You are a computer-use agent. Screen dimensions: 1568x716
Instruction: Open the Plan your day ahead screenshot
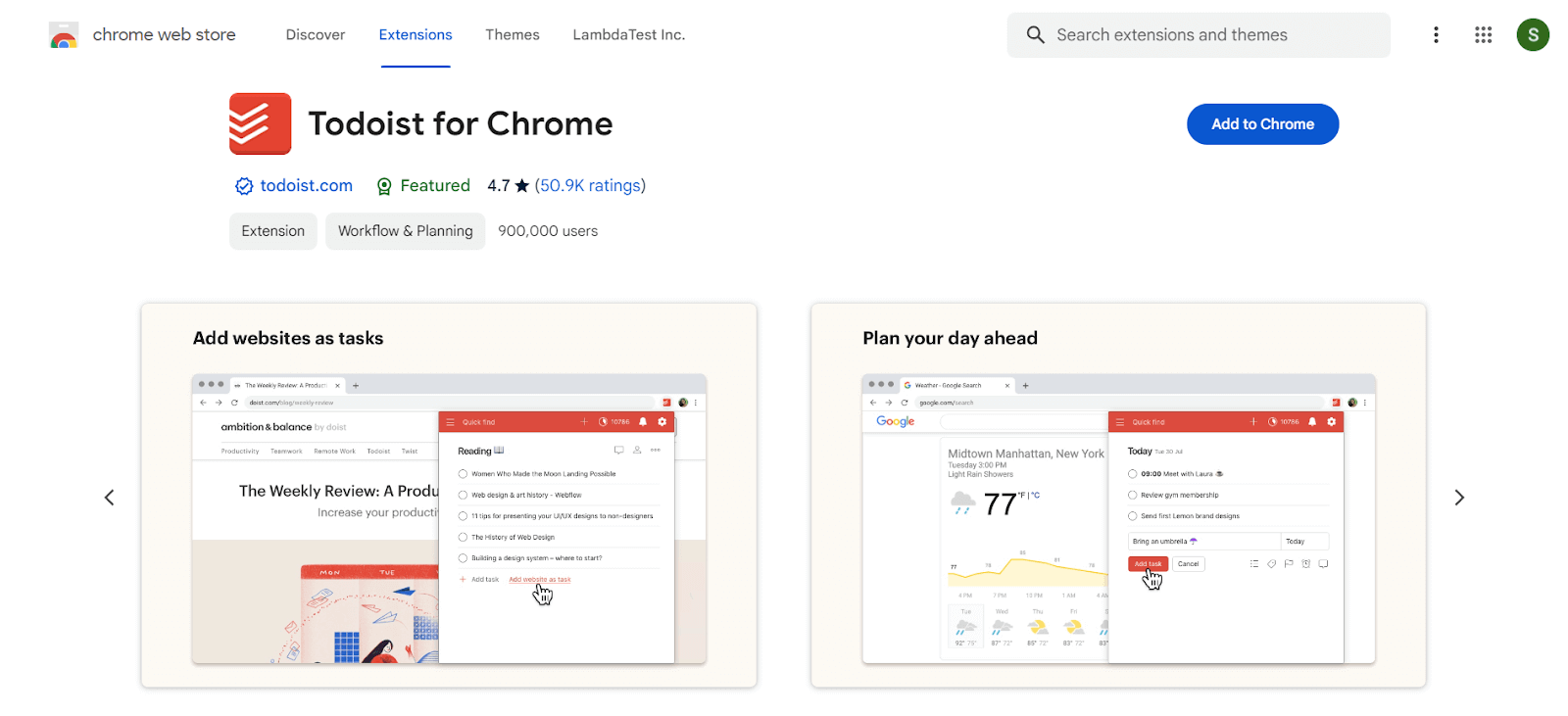(x=1118, y=496)
